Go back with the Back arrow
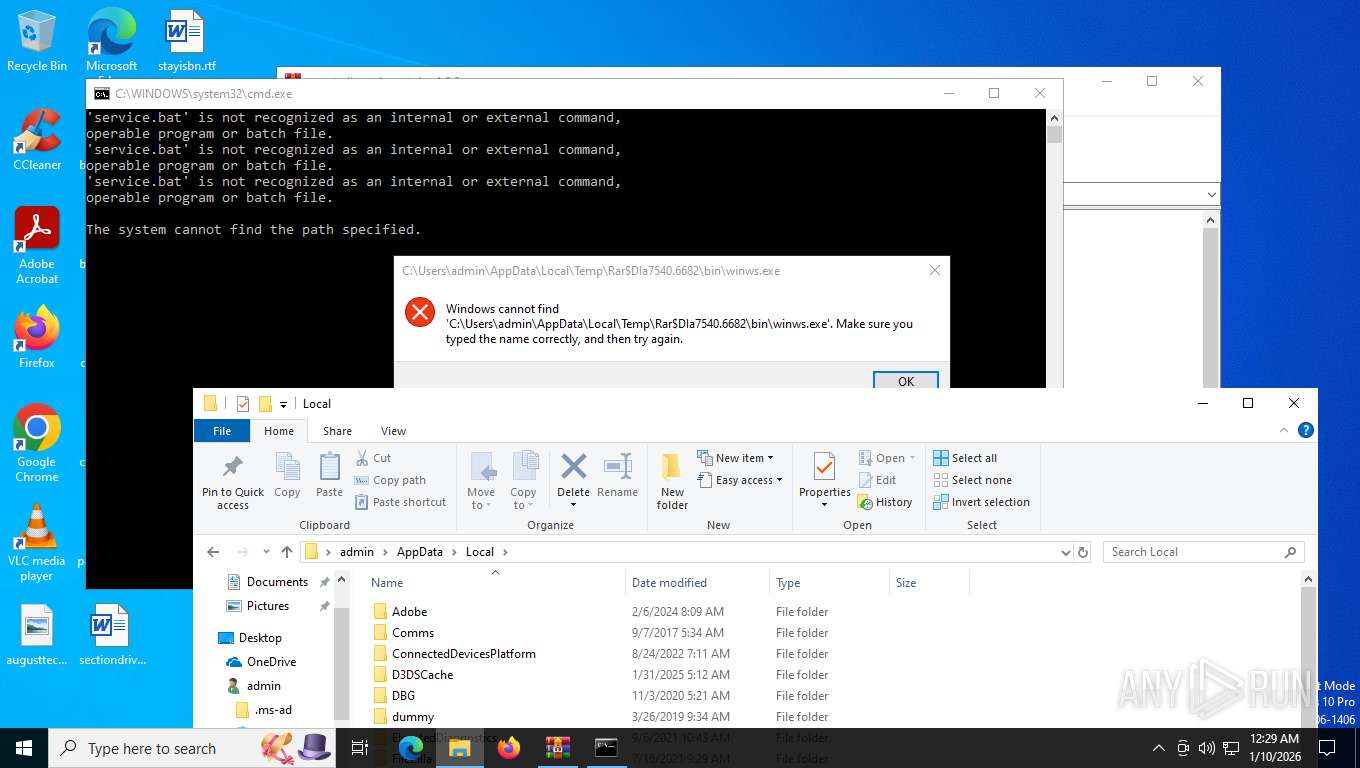This screenshot has width=1360, height=768. click(213, 552)
